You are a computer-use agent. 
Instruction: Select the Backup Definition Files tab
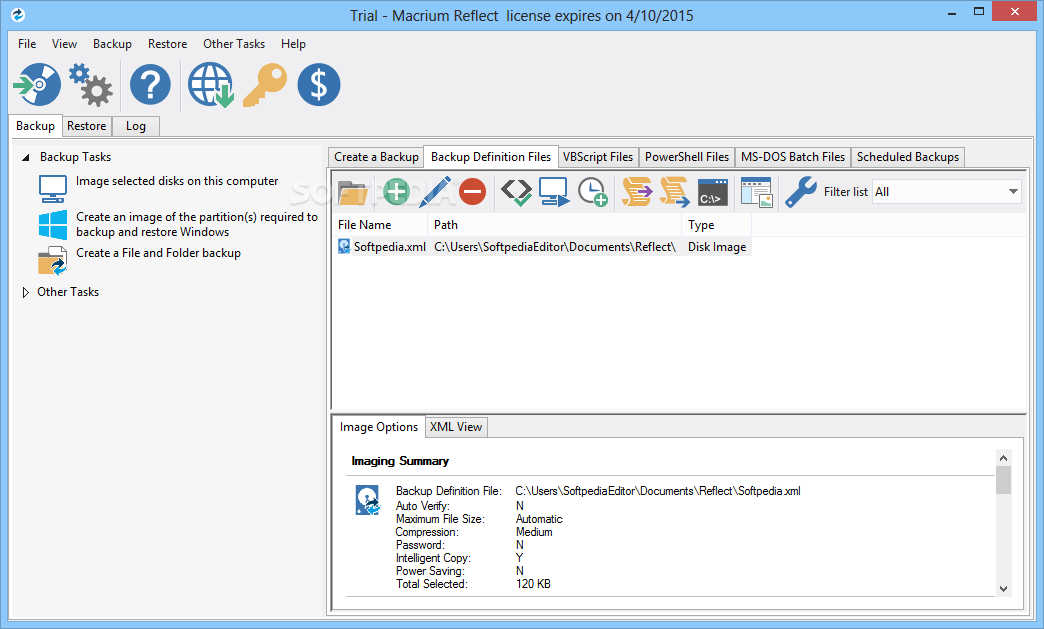coord(491,157)
